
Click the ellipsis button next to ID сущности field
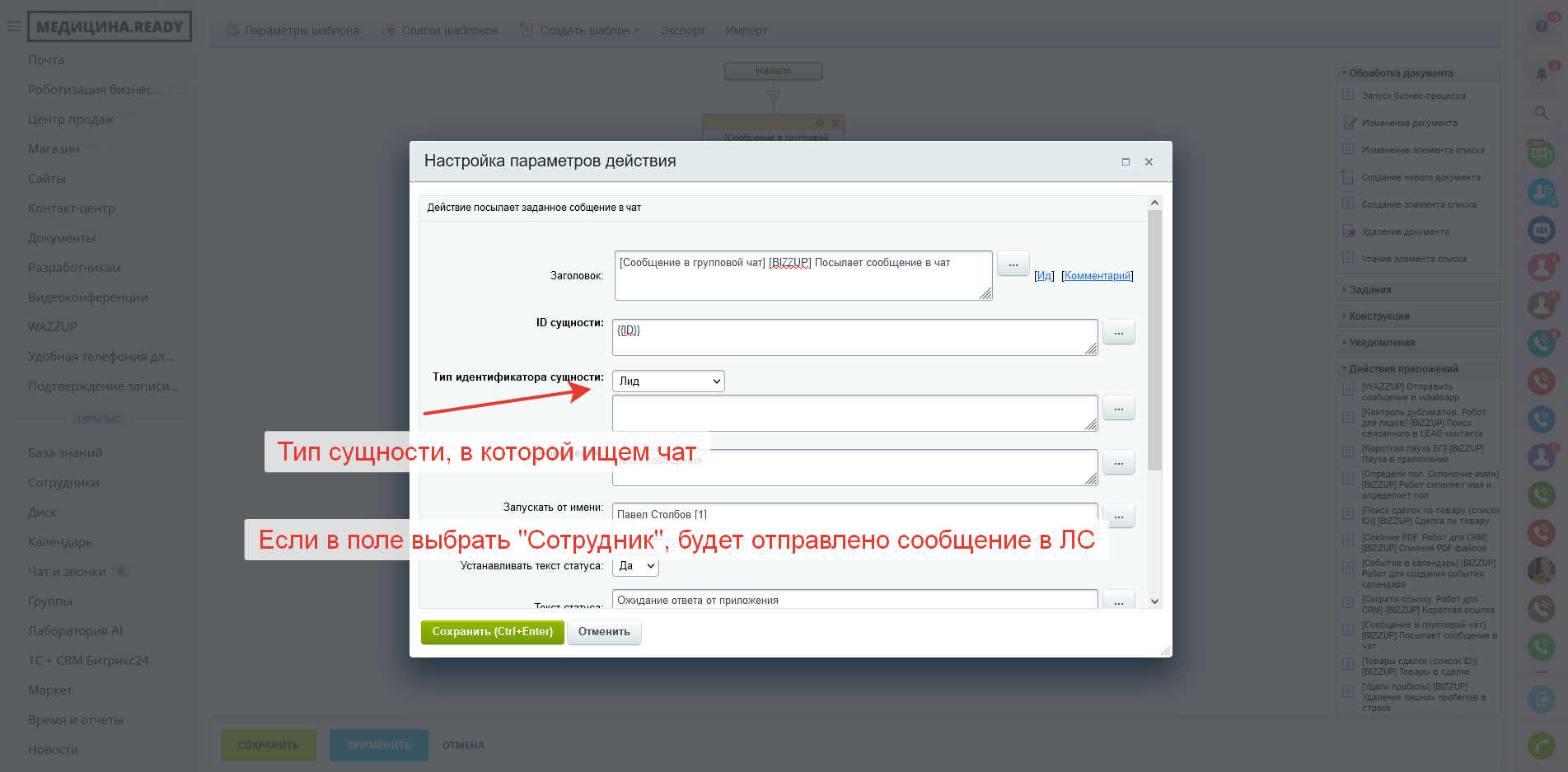pyautogui.click(x=1119, y=332)
